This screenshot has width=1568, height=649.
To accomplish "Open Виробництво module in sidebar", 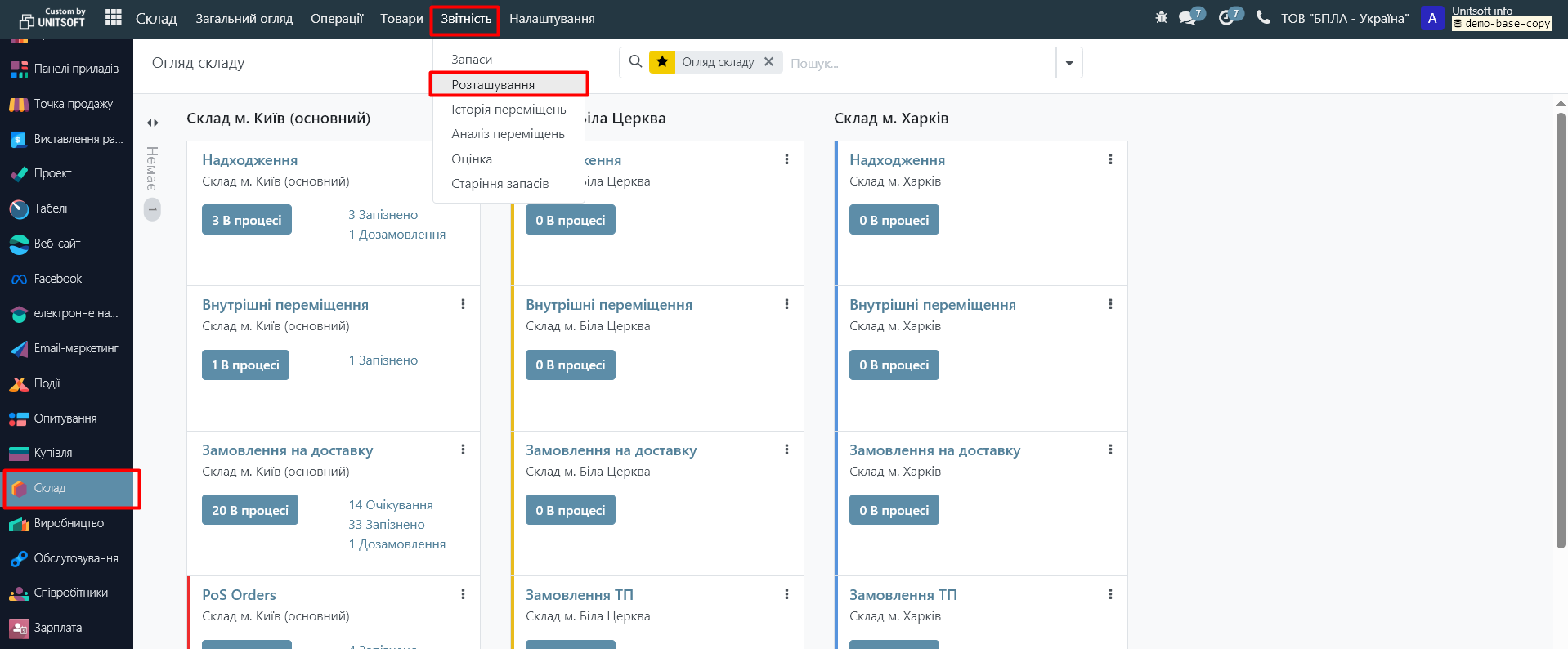I will (x=68, y=523).
